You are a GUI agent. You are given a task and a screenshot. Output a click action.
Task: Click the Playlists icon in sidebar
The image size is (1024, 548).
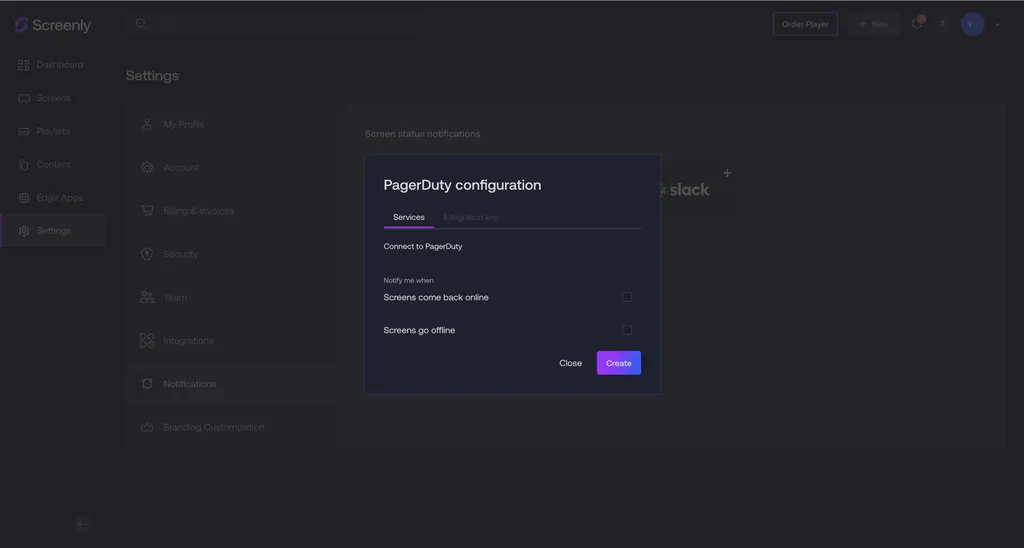pos(24,131)
